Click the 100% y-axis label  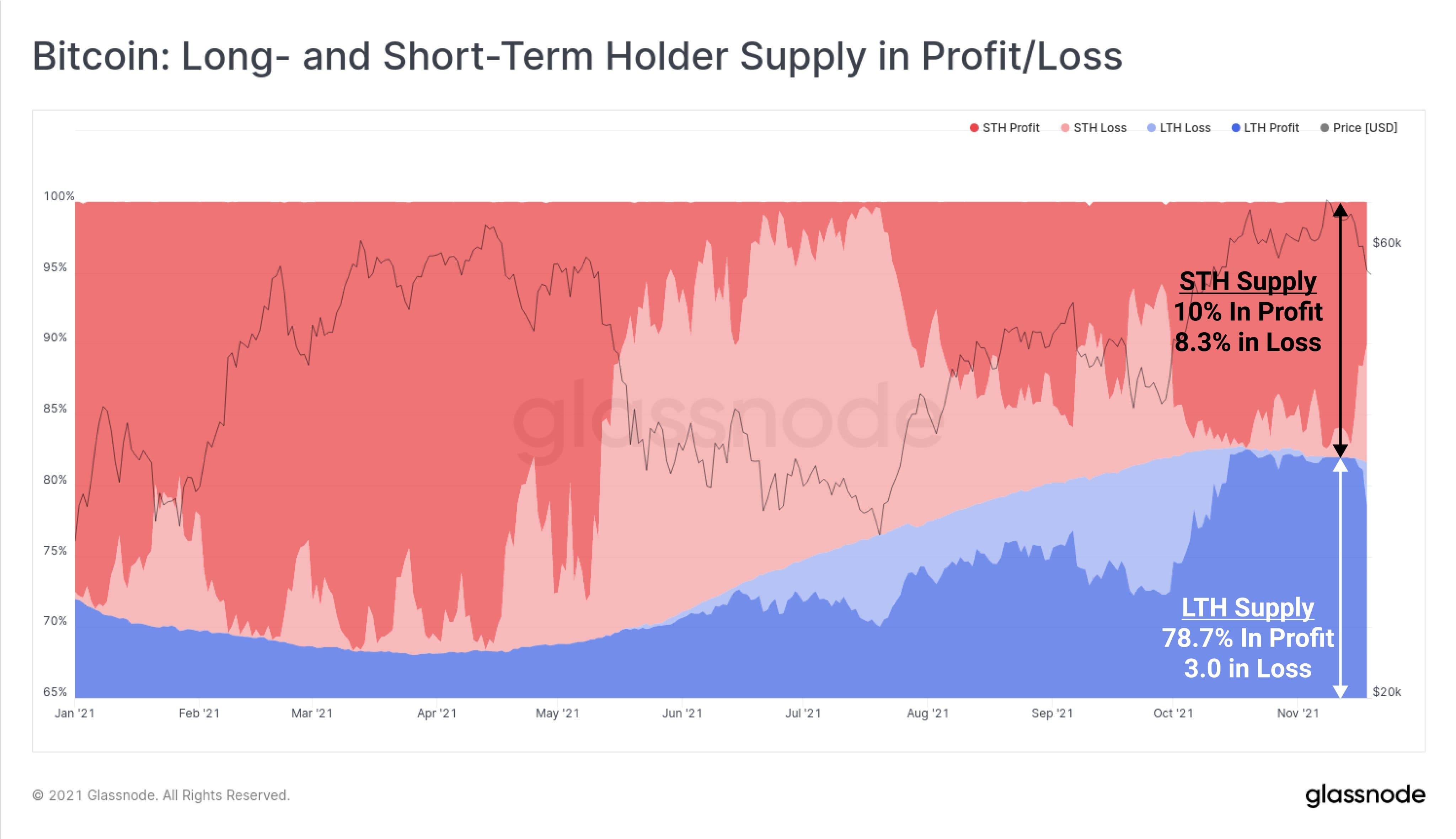59,196
